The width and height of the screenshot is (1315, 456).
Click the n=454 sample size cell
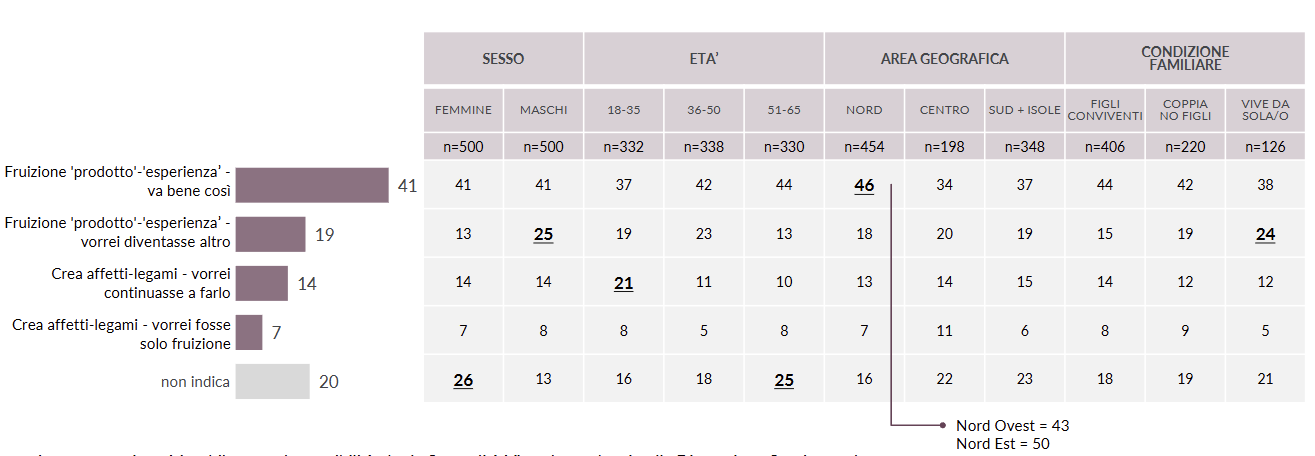click(864, 147)
